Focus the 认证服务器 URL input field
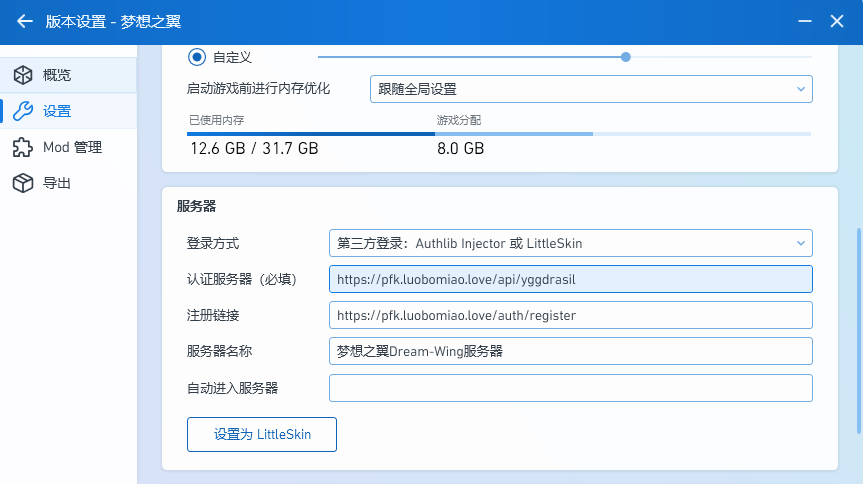 (570, 279)
